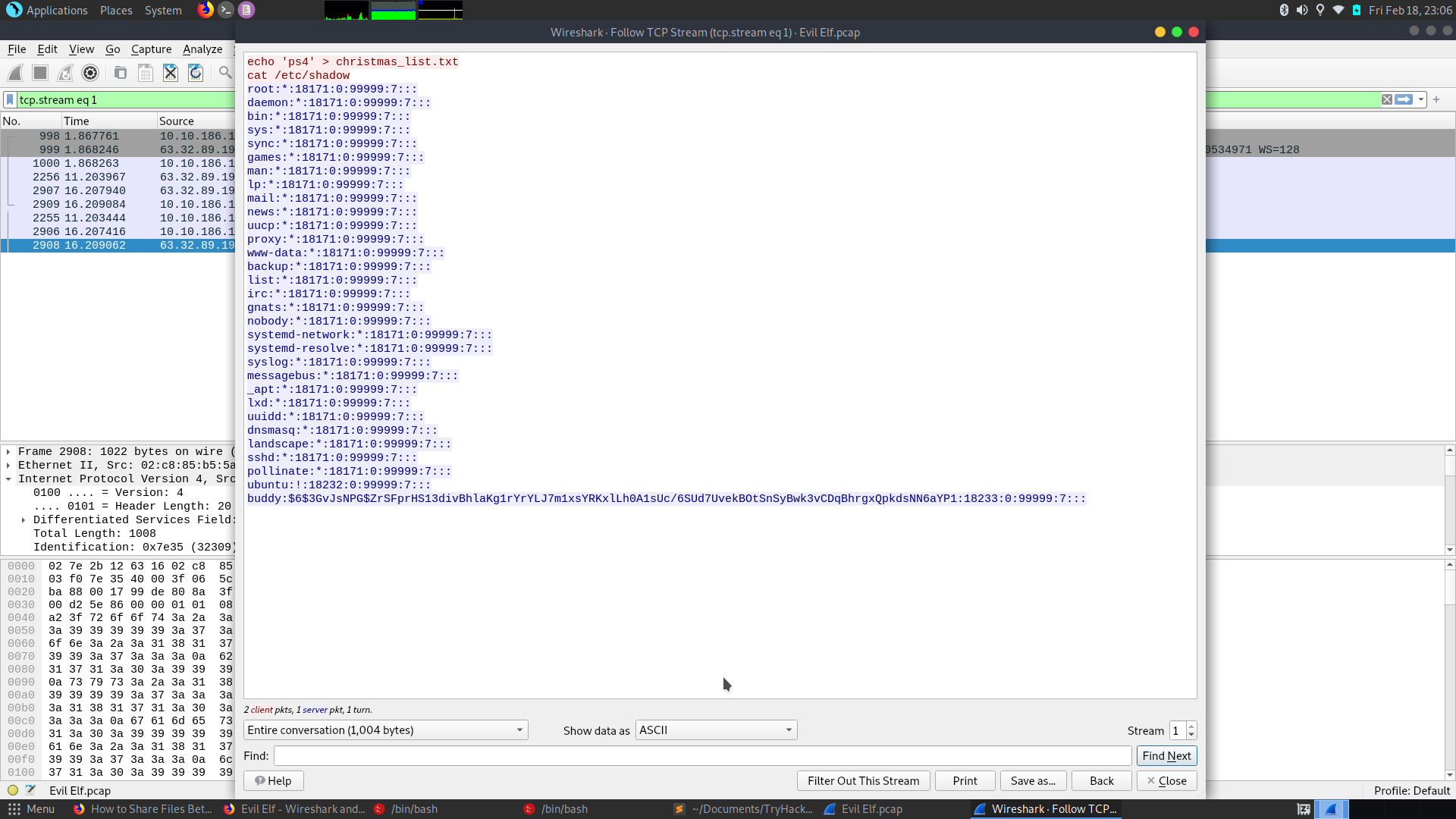The height and width of the screenshot is (819, 1456).
Task: Click the start capture shark fin icon
Action: [x=15, y=73]
